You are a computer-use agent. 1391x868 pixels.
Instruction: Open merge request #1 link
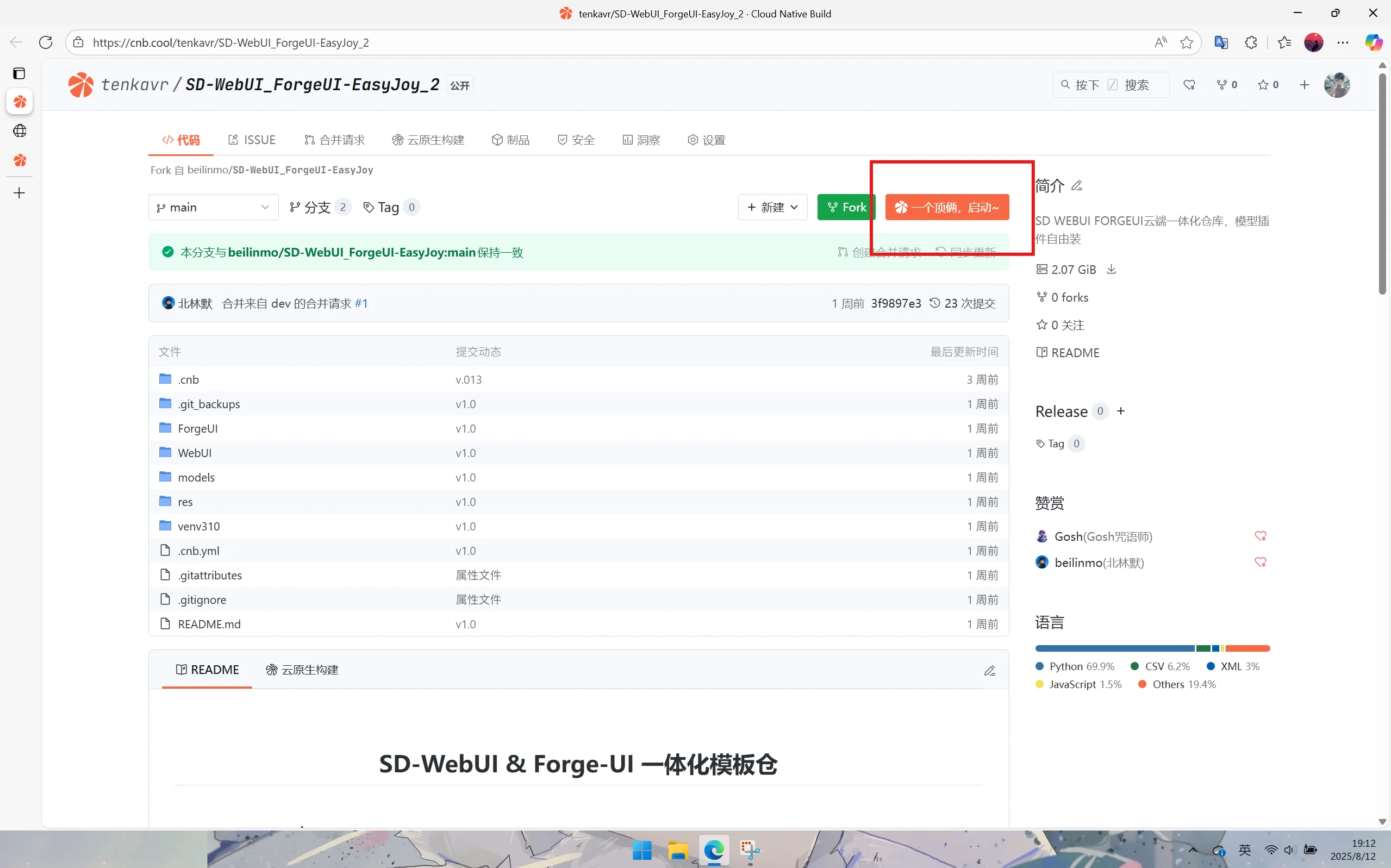[361, 303]
